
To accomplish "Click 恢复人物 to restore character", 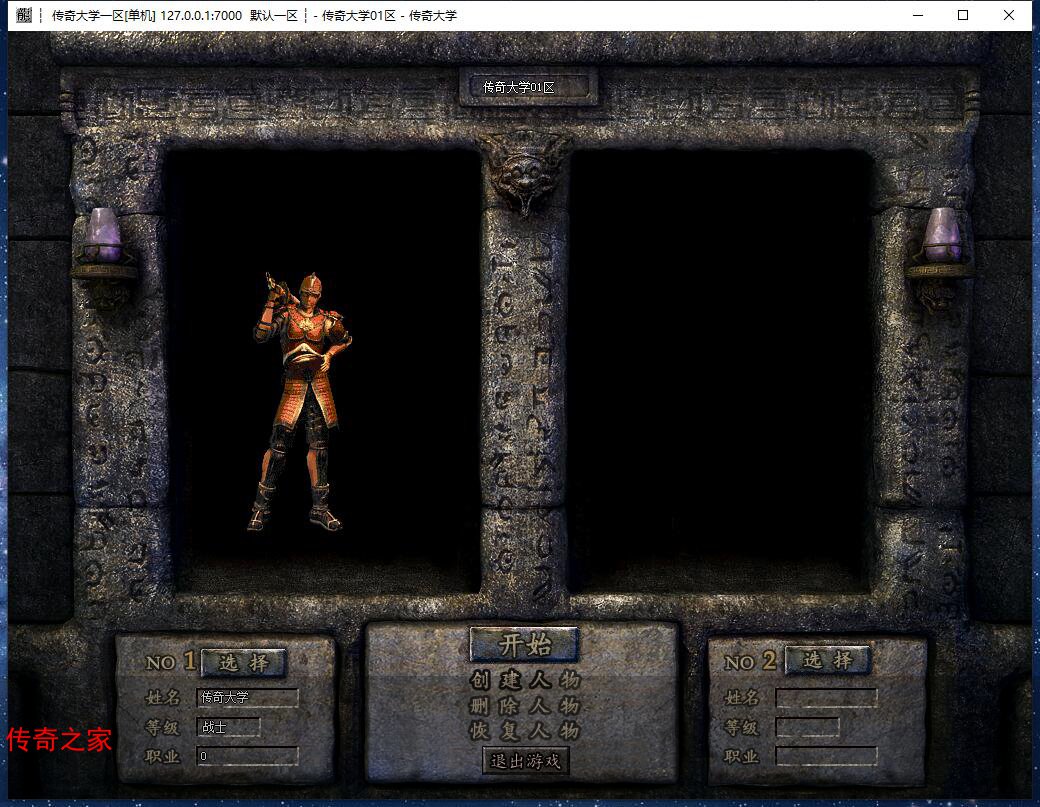I will [x=525, y=731].
